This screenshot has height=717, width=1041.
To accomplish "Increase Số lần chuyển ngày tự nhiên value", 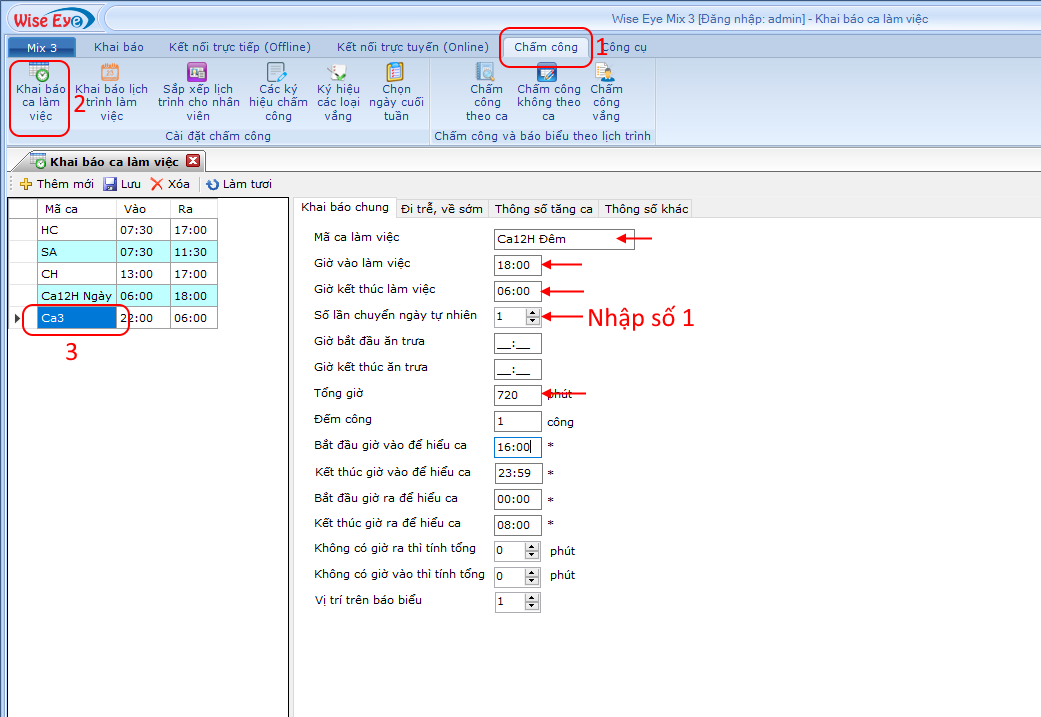I will pos(533,312).
